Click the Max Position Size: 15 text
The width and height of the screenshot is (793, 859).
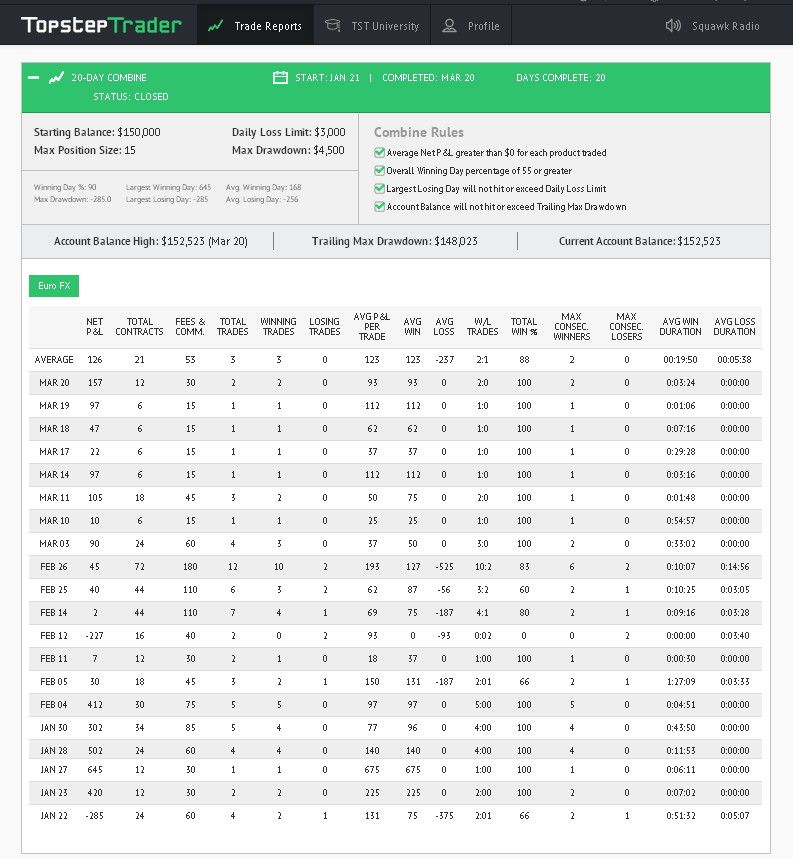[84, 150]
